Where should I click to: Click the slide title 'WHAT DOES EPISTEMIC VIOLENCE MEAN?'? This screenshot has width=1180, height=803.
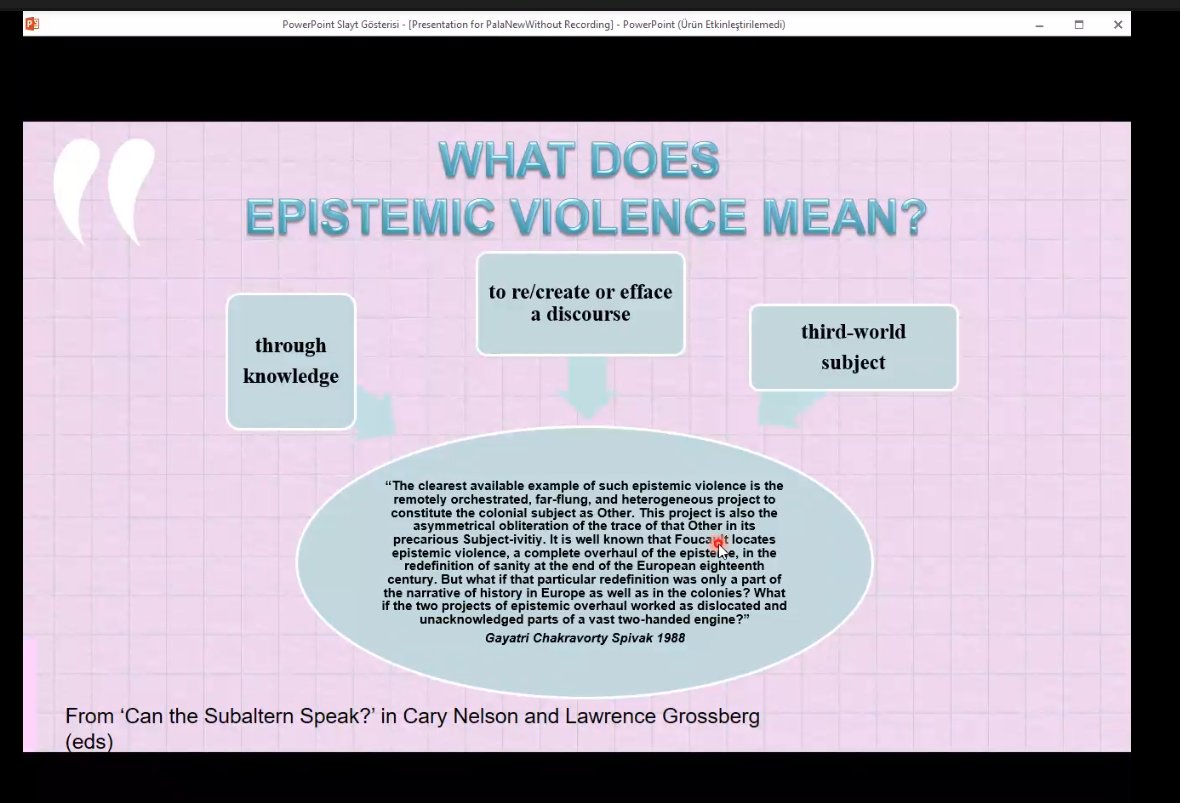pyautogui.click(x=585, y=189)
